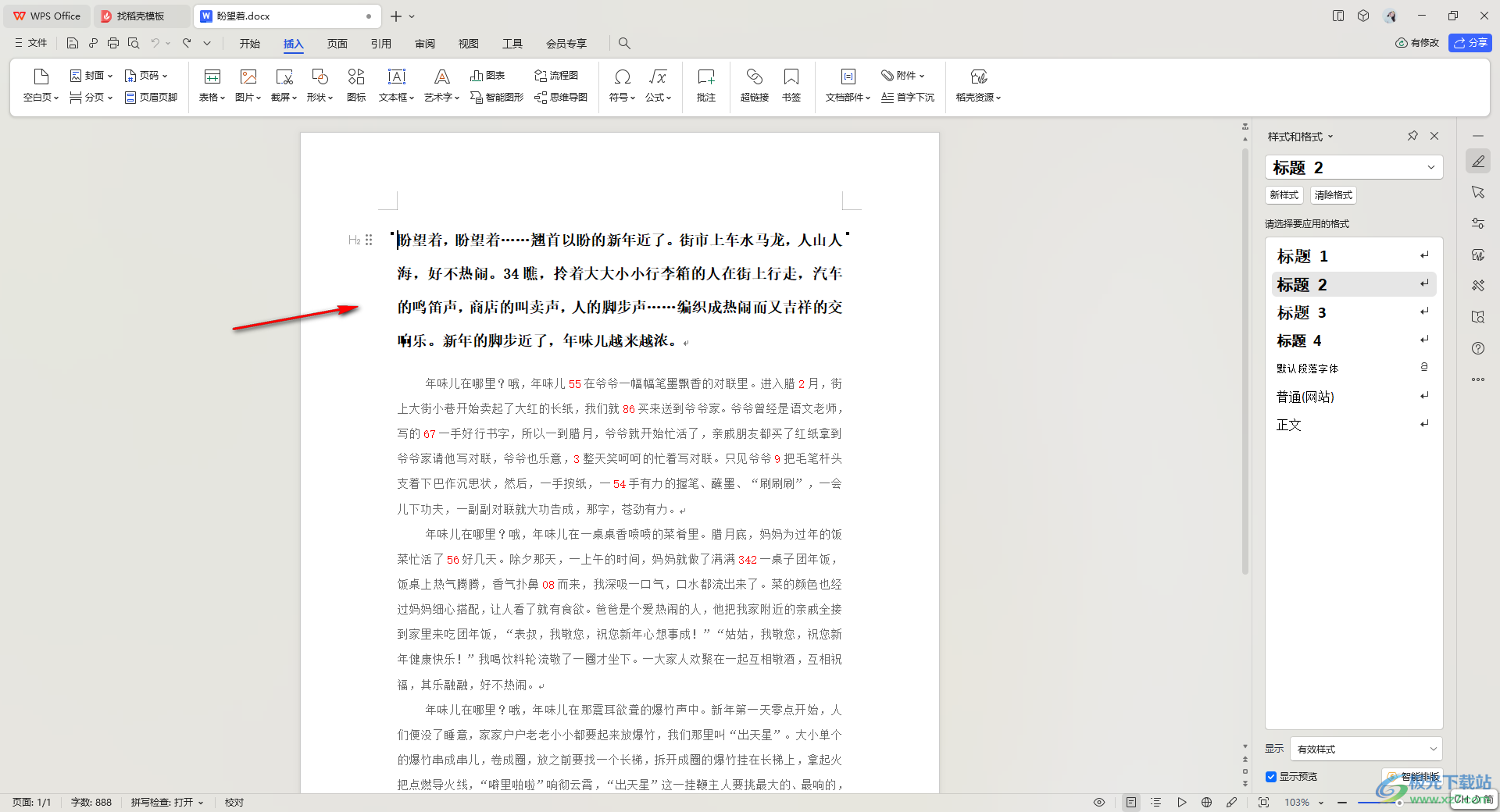The image size is (1500, 812).
Task: Open new tab with plus button
Action: pyautogui.click(x=396, y=16)
